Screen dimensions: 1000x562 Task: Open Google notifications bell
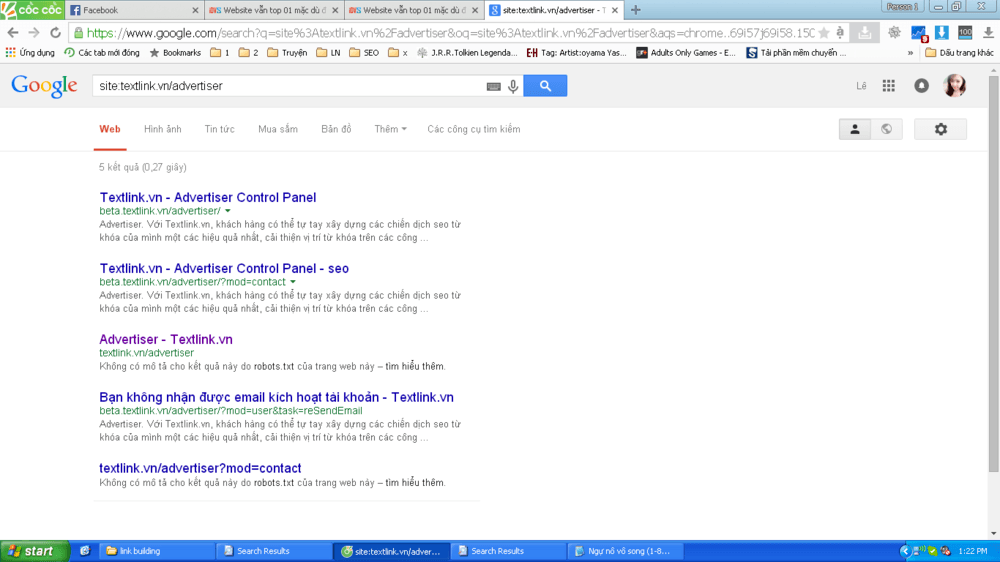point(922,85)
